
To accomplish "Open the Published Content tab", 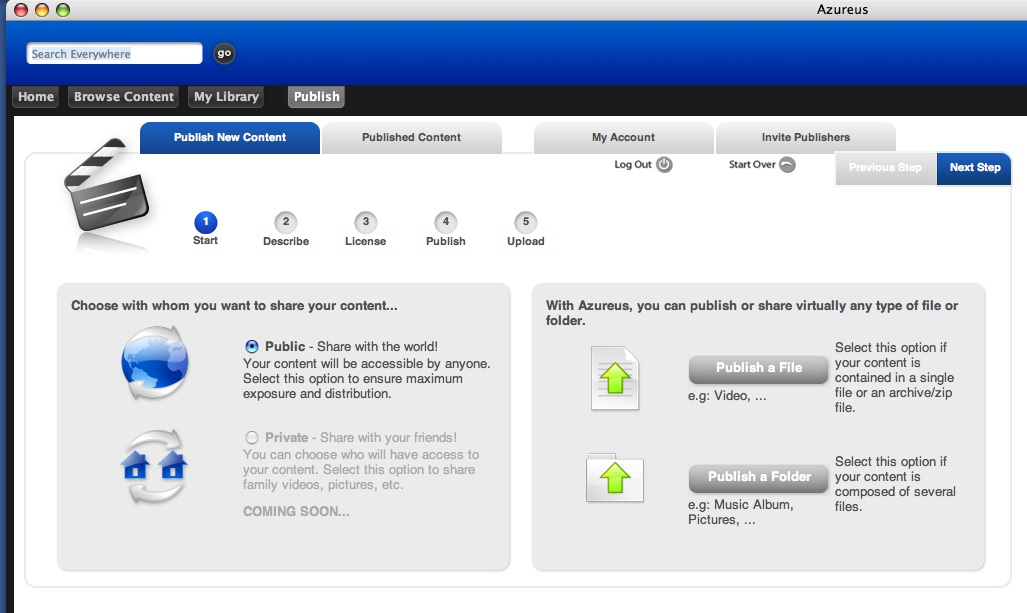I will click(411, 138).
